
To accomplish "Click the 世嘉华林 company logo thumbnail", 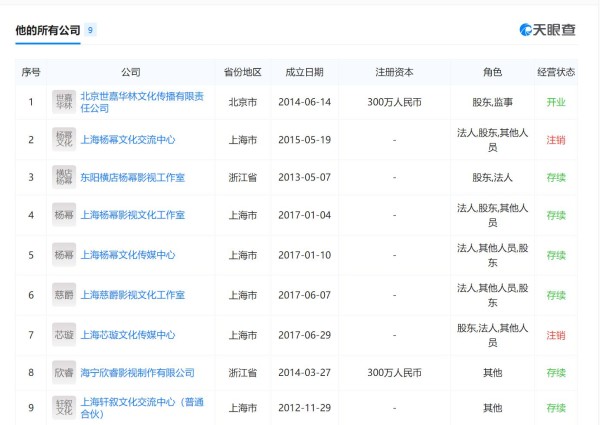I will point(64,102).
